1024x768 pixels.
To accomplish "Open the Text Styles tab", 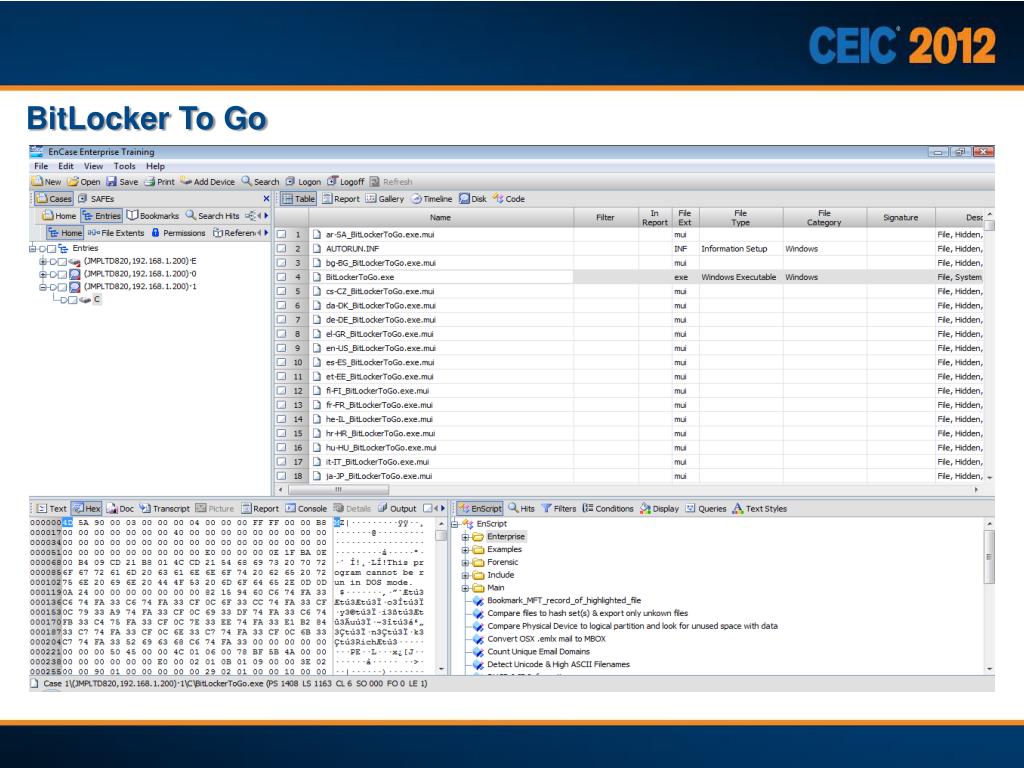I will 760,508.
